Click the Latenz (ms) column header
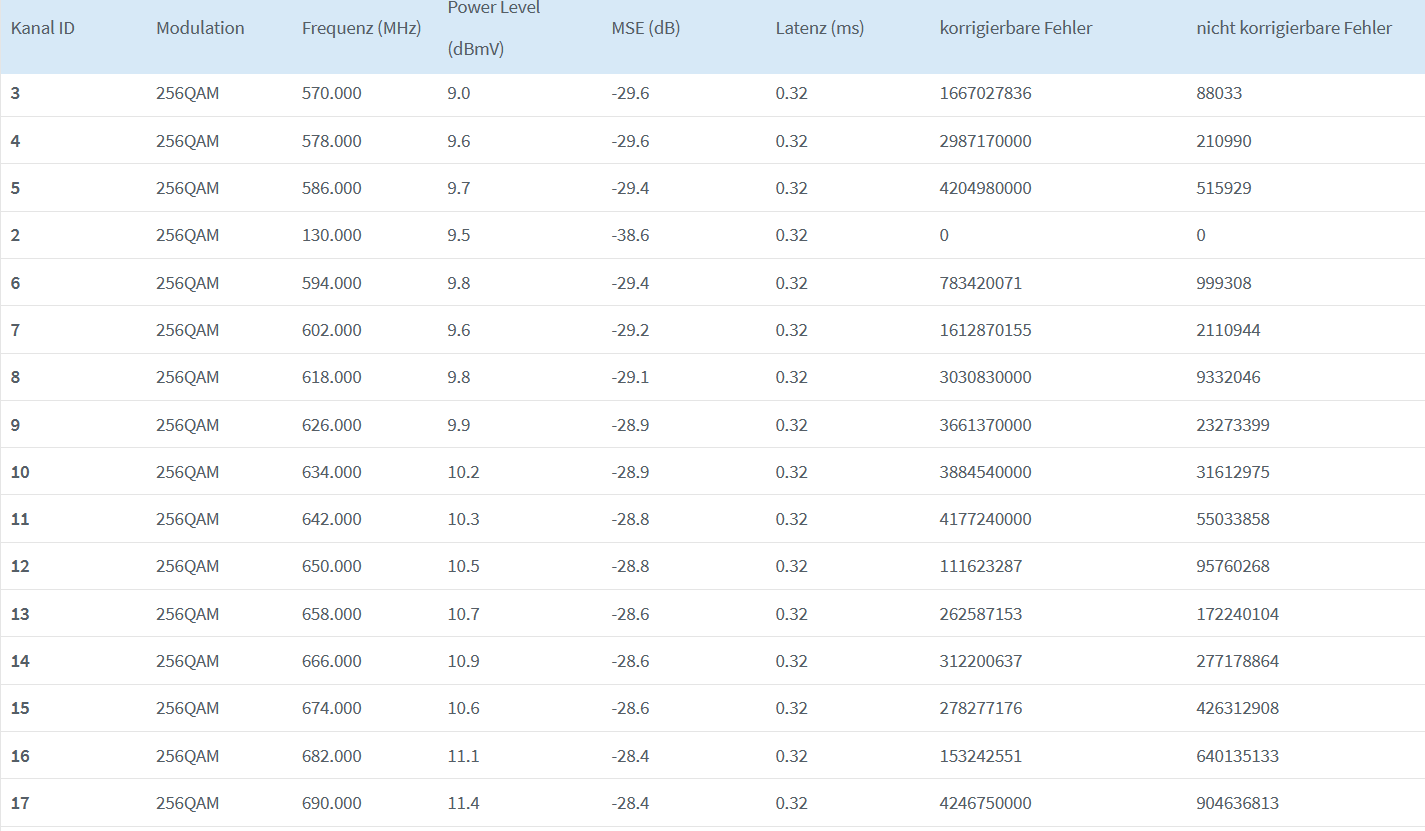Image resolution: width=1425 pixels, height=831 pixels. (x=820, y=28)
